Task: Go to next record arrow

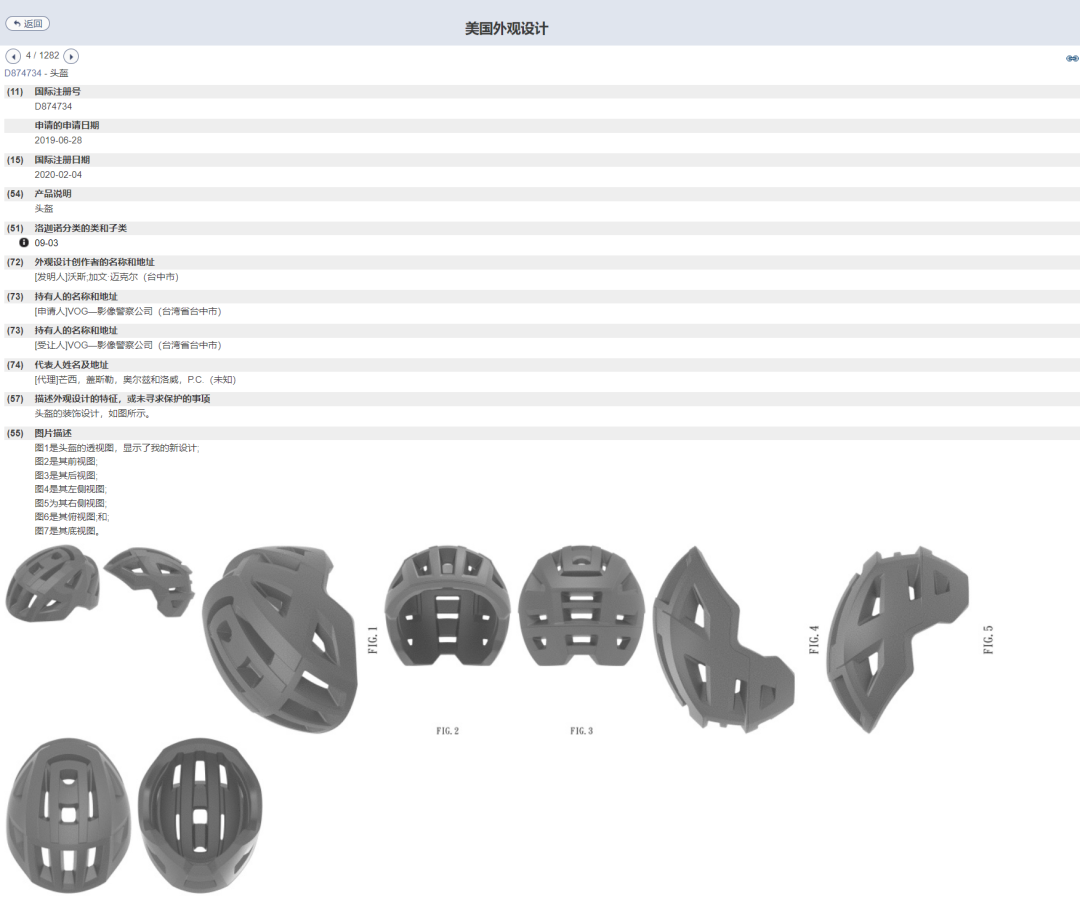Action: pos(71,56)
